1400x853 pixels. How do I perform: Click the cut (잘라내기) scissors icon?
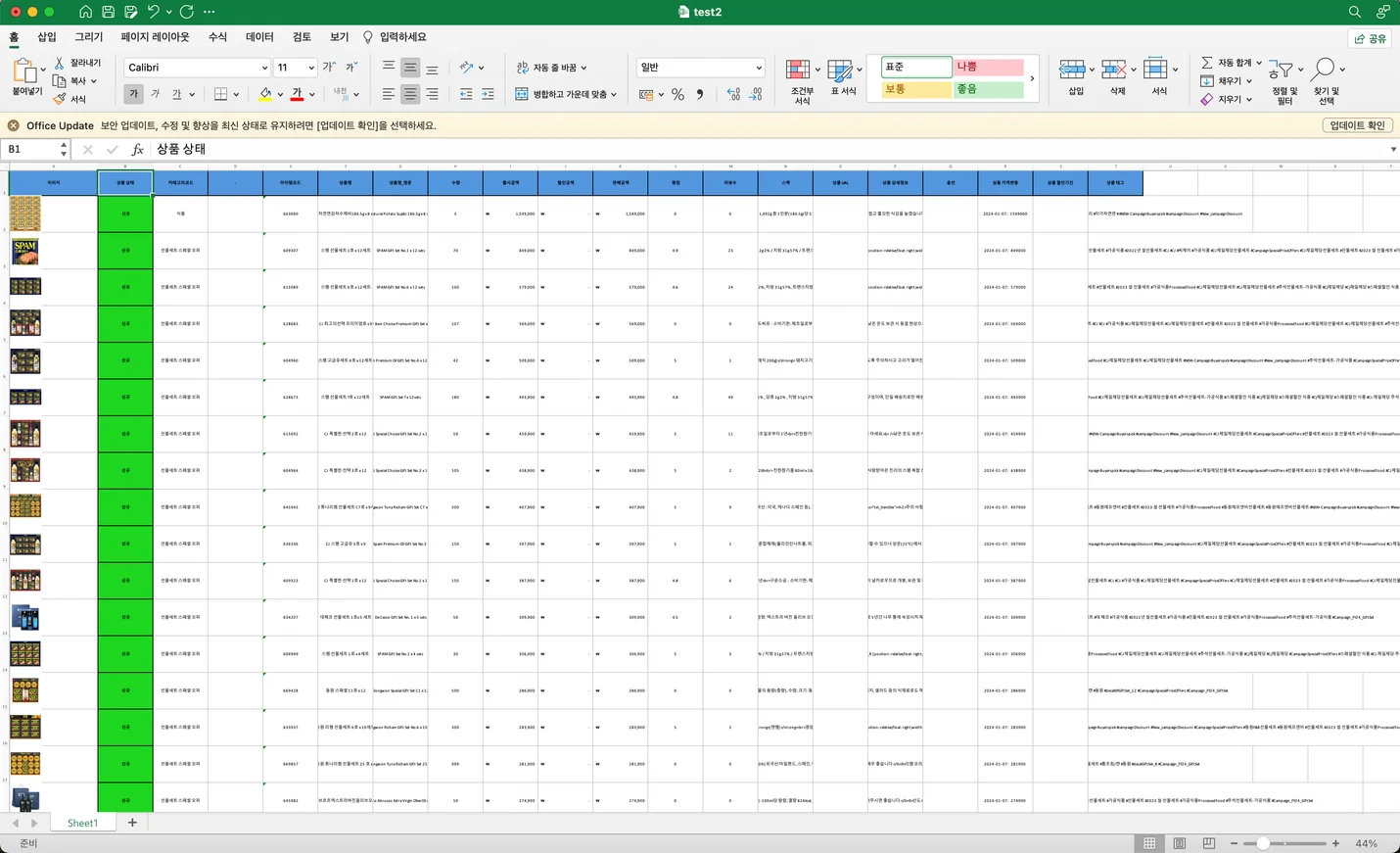[60, 63]
